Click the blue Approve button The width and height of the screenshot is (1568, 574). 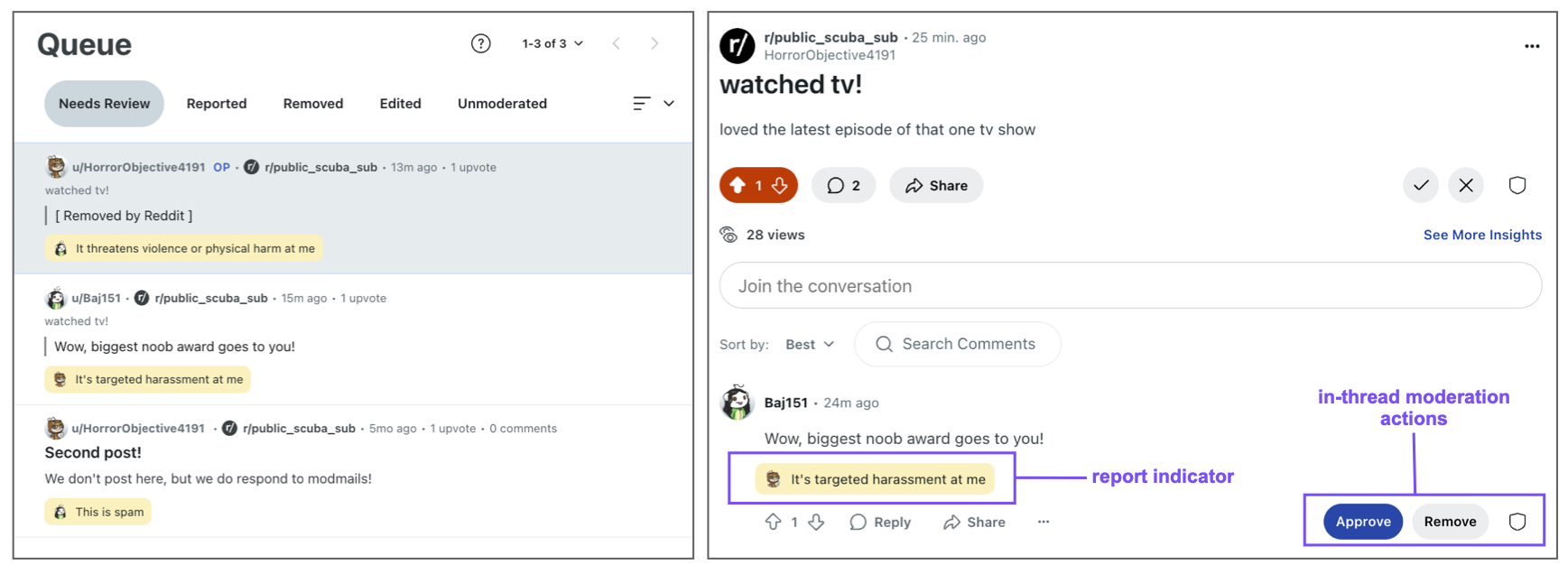coord(1362,522)
